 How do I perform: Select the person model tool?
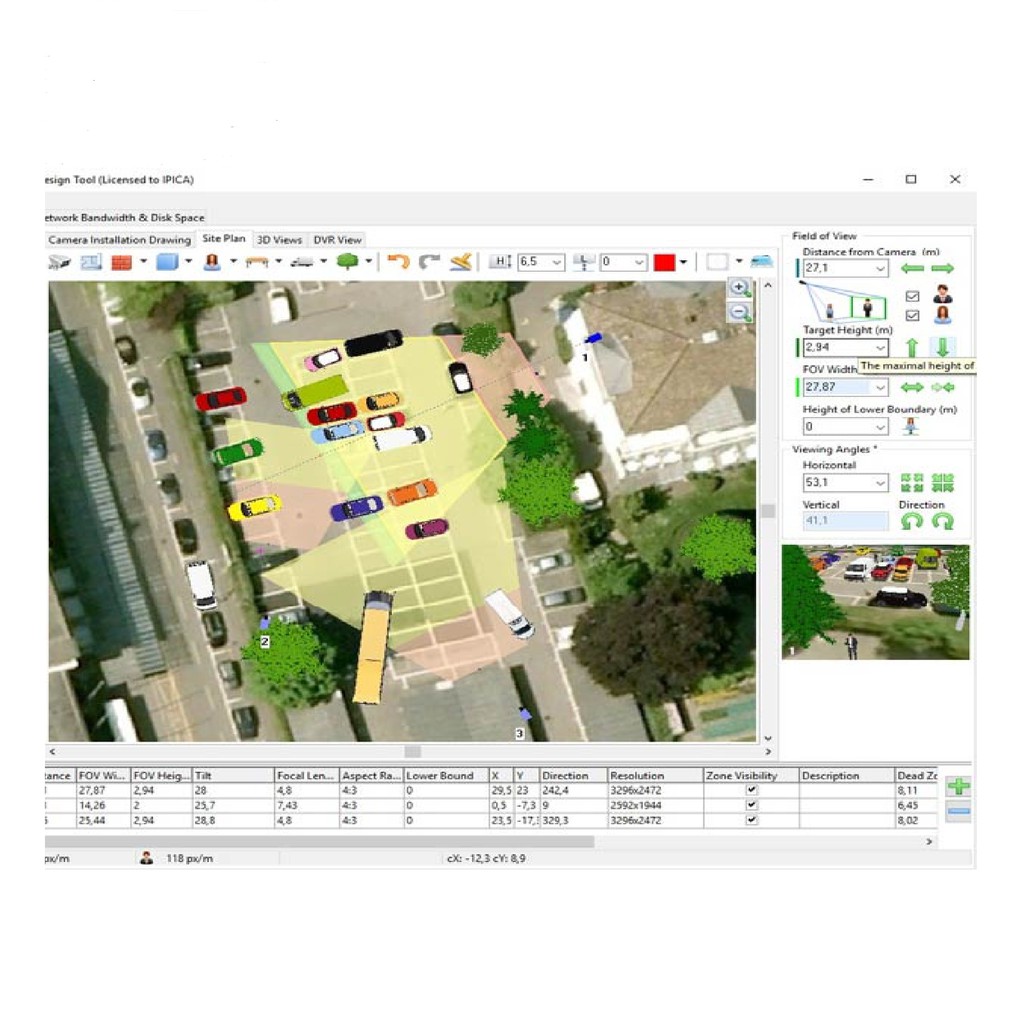pos(213,262)
